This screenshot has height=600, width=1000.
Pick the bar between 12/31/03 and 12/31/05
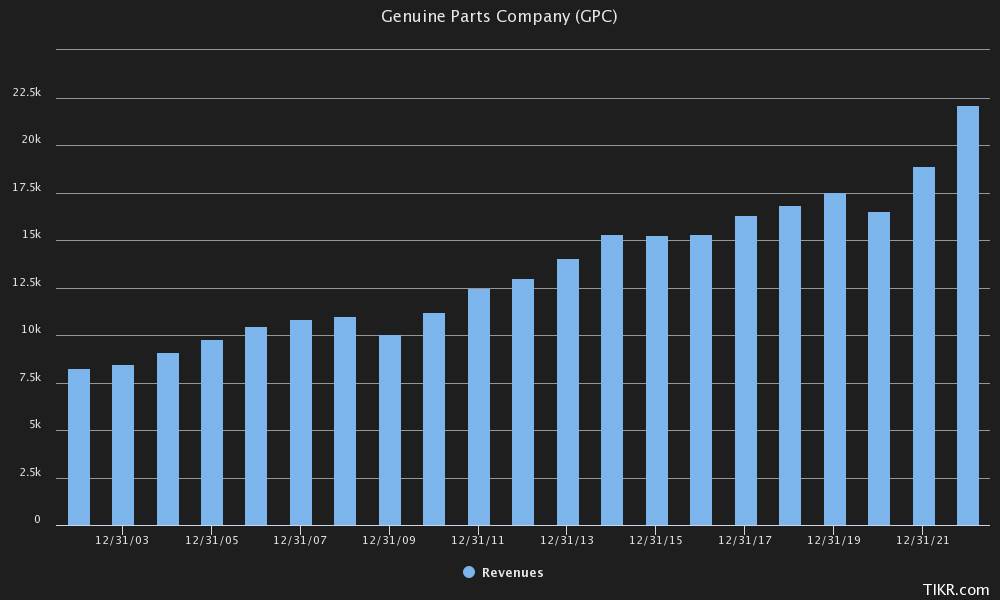point(168,439)
